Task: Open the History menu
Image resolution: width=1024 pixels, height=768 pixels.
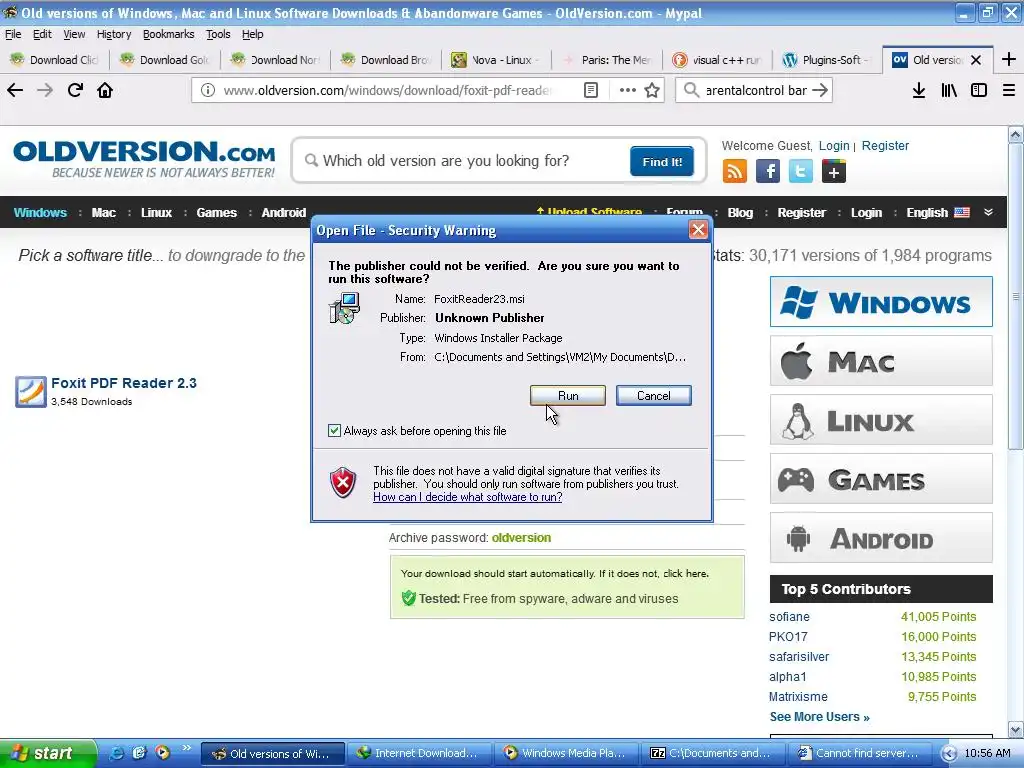Action: pyautogui.click(x=114, y=34)
